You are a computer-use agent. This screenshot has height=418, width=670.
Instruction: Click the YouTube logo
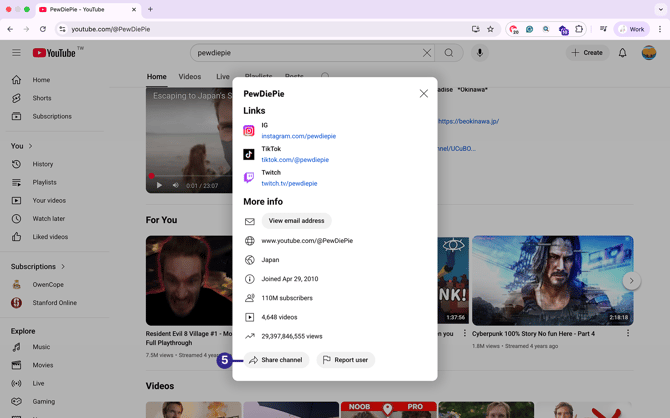pos(55,53)
